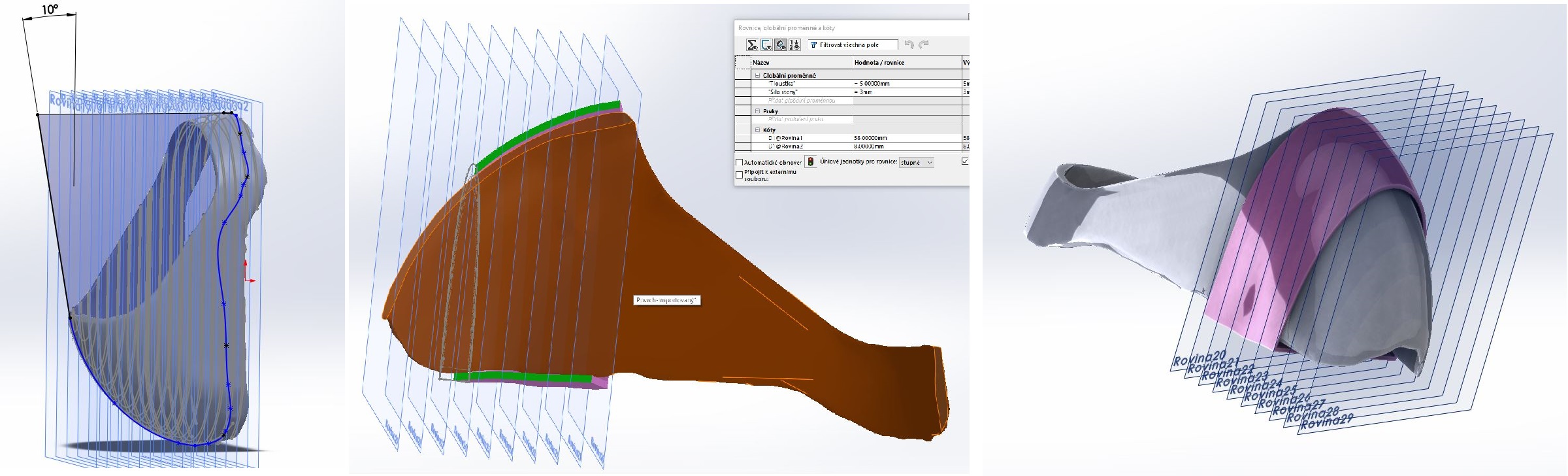
Task: Check Připojit k externímu souboru
Action: click(x=740, y=175)
